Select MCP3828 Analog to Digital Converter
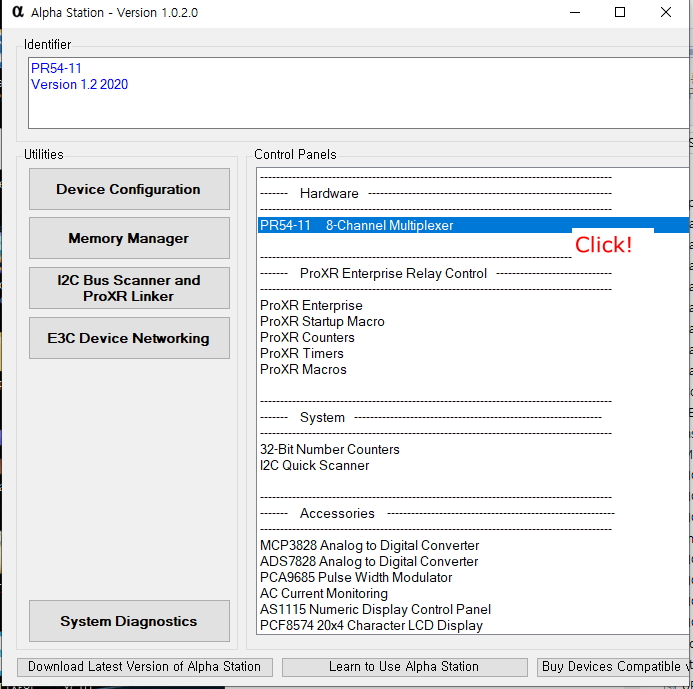The height and width of the screenshot is (689, 693). pyautogui.click(x=369, y=546)
